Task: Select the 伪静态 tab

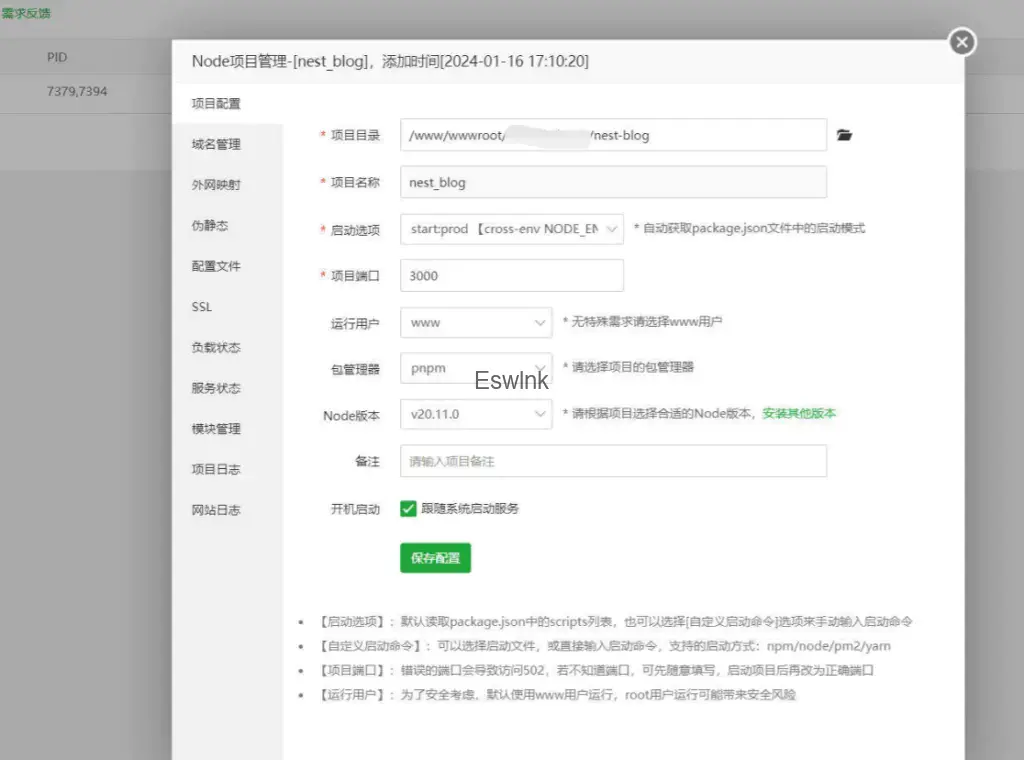Action: [x=210, y=226]
